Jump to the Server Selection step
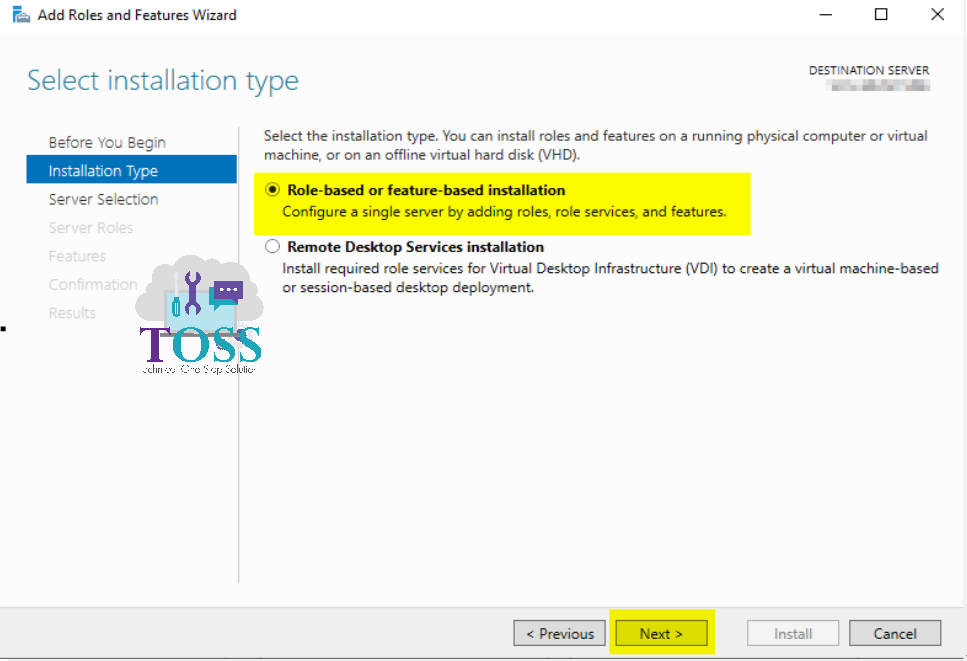Image resolution: width=967 pixels, height=661 pixels. [x=103, y=199]
